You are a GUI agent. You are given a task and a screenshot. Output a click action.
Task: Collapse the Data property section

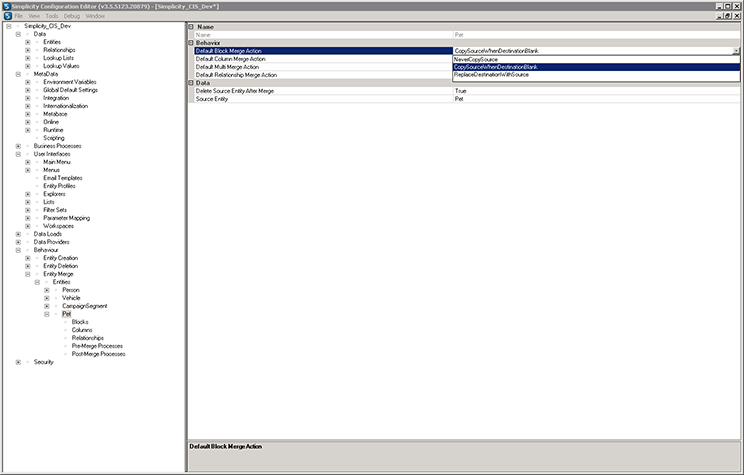(191, 83)
